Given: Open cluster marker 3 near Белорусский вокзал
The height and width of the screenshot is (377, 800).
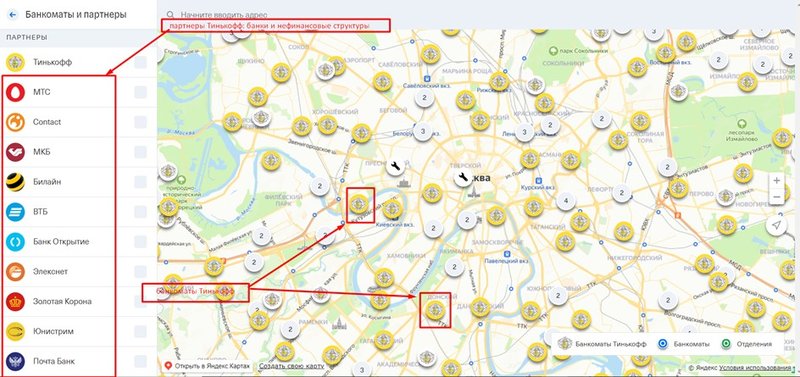Looking at the screenshot, I should [x=422, y=132].
